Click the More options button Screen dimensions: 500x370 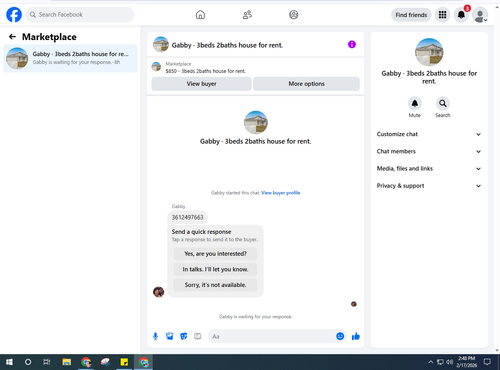306,84
